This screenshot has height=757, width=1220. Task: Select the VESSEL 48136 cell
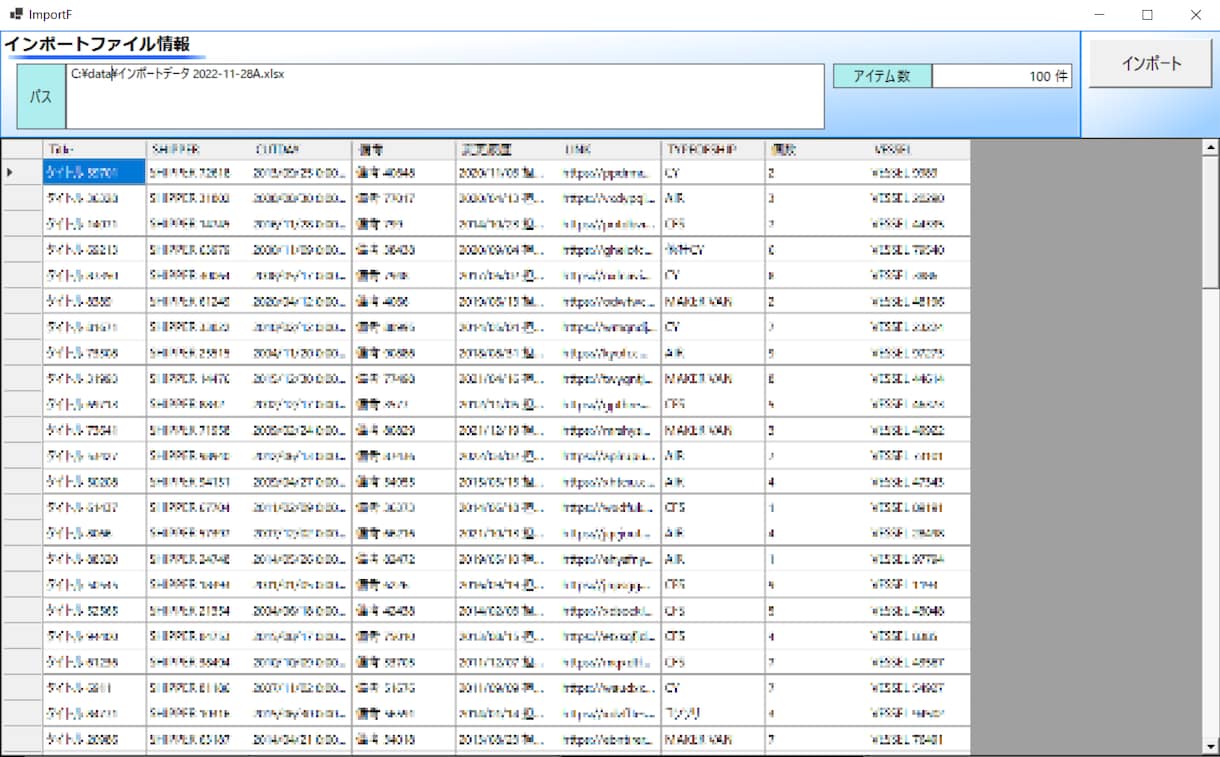(918, 301)
